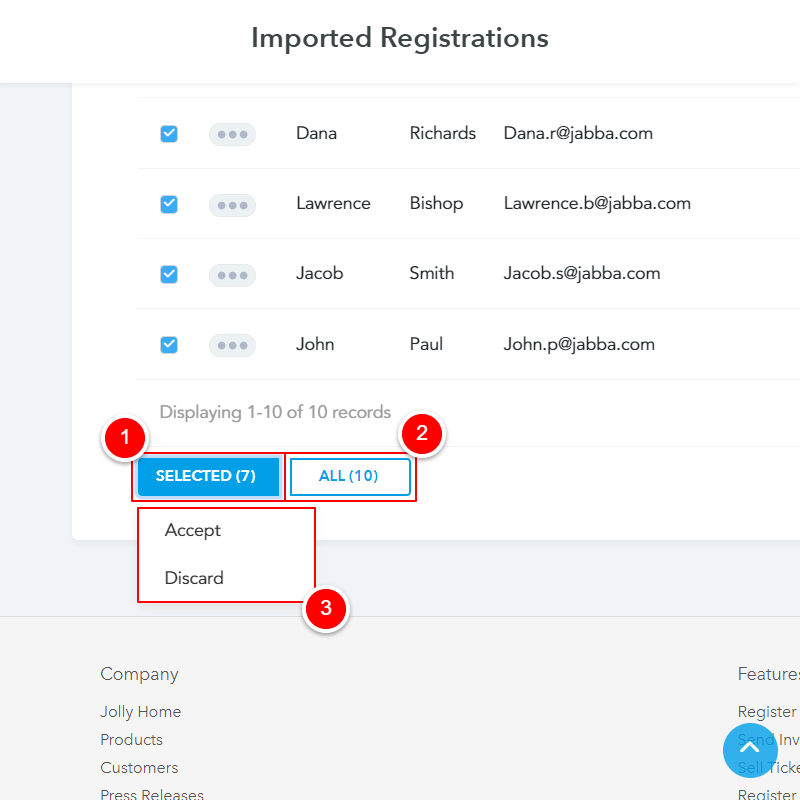
Task: Open the actions menu for Jacob's row
Action: pos(232,275)
